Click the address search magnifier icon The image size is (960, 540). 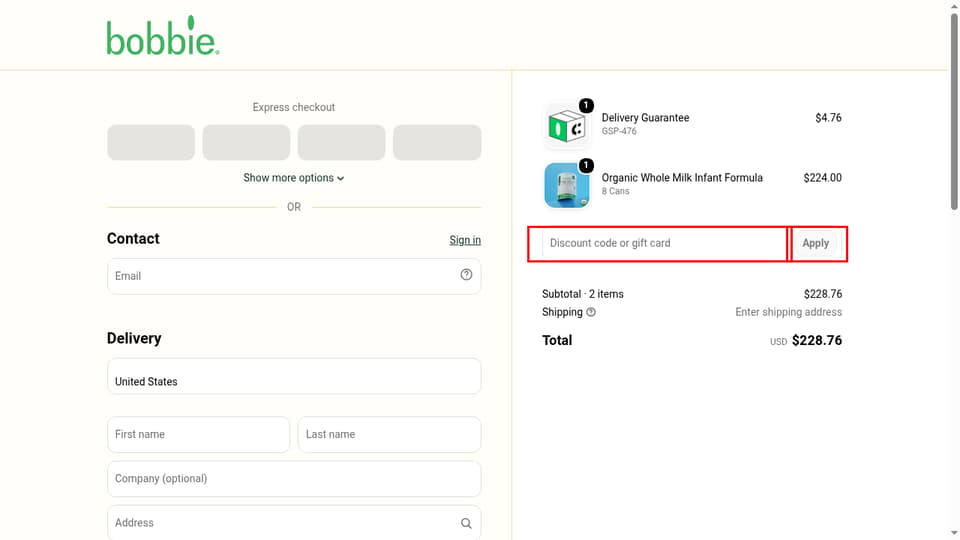466,523
